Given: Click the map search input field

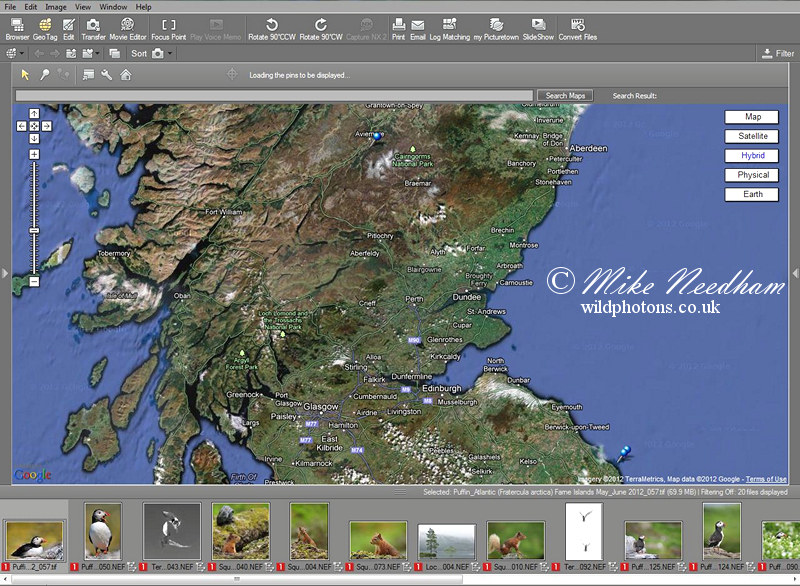Looking at the screenshot, I should coord(274,95).
